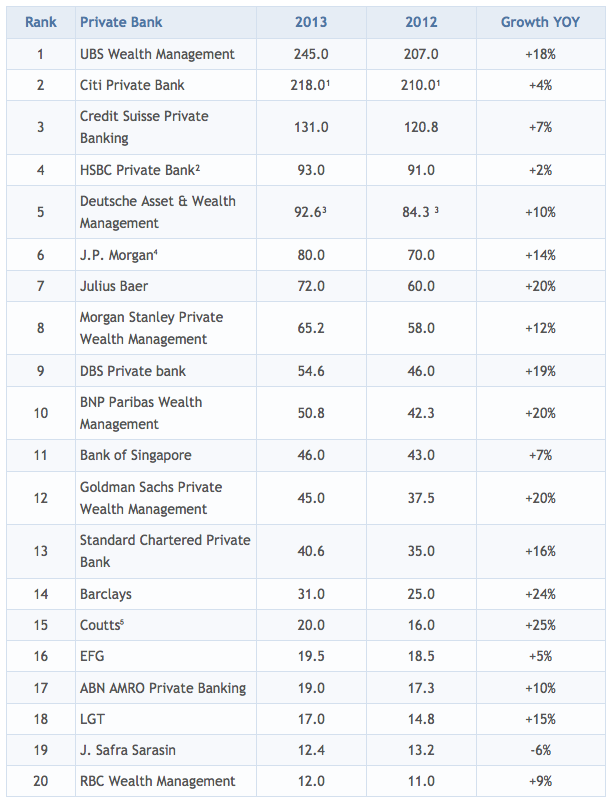The image size is (612, 803).
Task: Click Credit Suisse's 120.8 value for 2012
Action: (420, 127)
